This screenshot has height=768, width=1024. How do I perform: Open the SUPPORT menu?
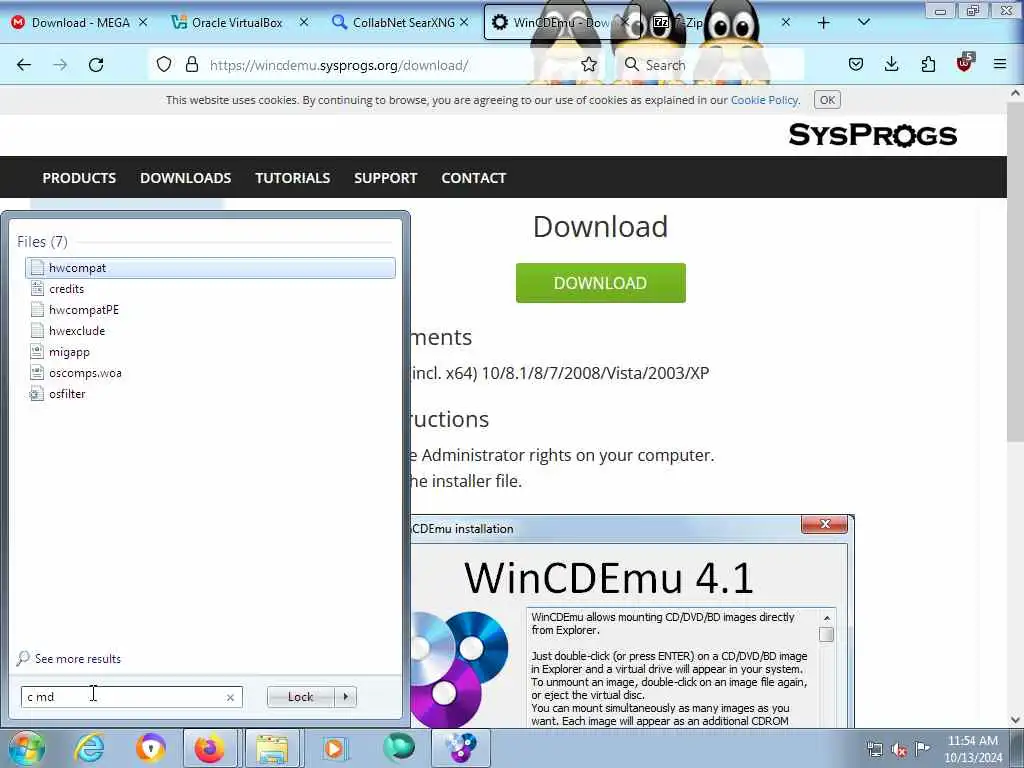[x=385, y=178]
